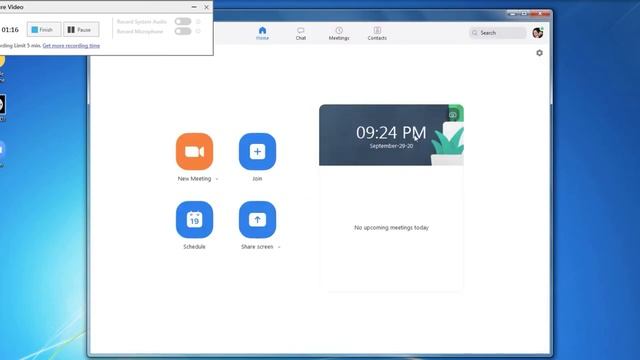Image resolution: width=640 pixels, height=360 pixels.
Task: Close the Capture Video window
Action: (206, 7)
